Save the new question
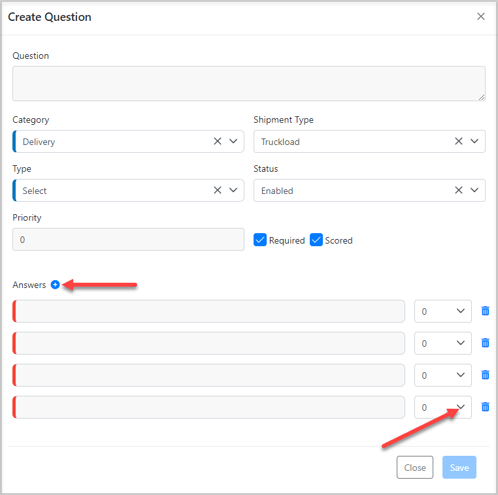 (x=459, y=467)
